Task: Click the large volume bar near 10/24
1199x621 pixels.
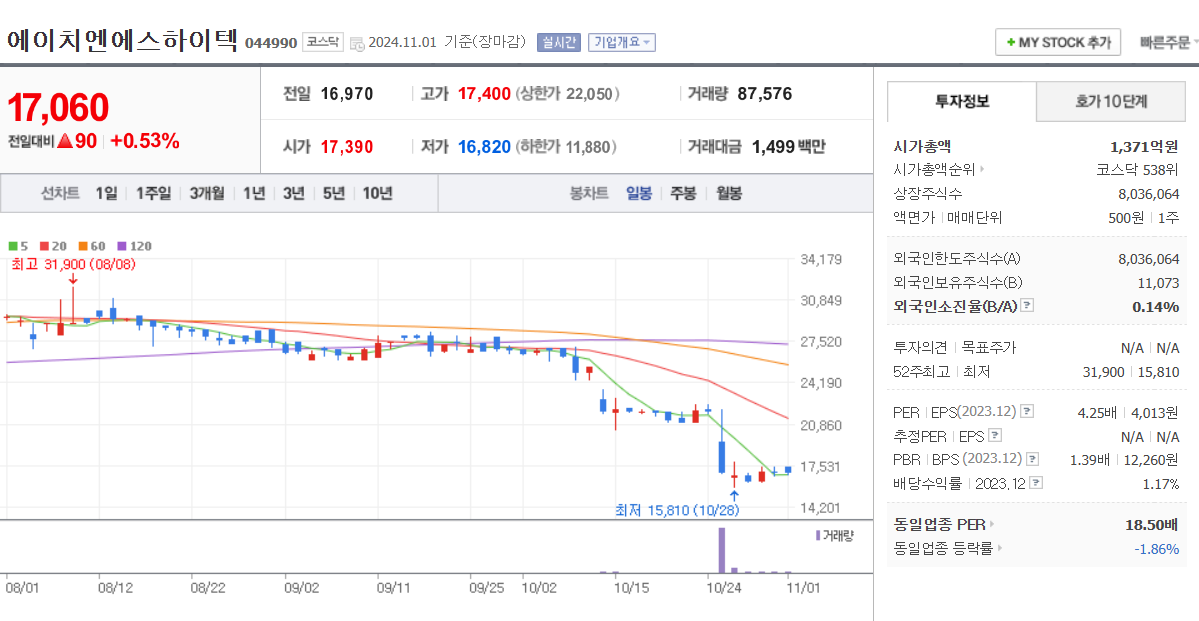Action: click(721, 550)
